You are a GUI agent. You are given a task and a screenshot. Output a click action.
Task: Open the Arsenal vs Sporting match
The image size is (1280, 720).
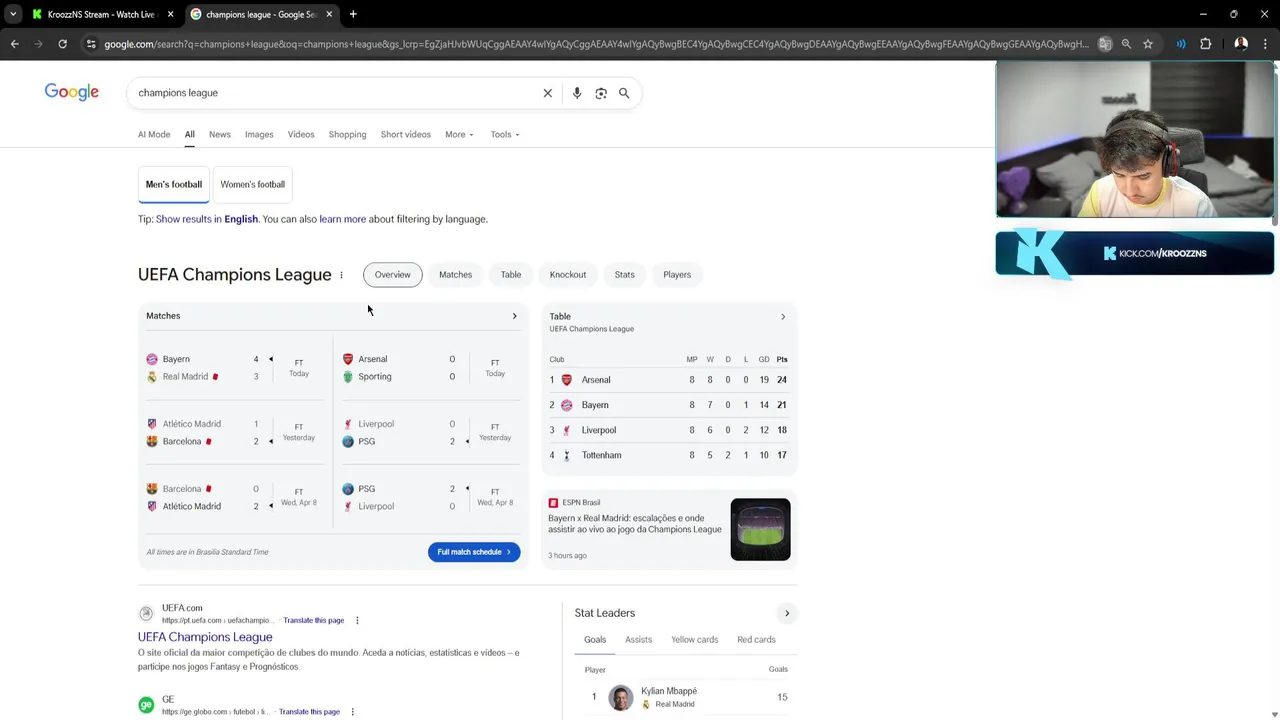(x=430, y=368)
